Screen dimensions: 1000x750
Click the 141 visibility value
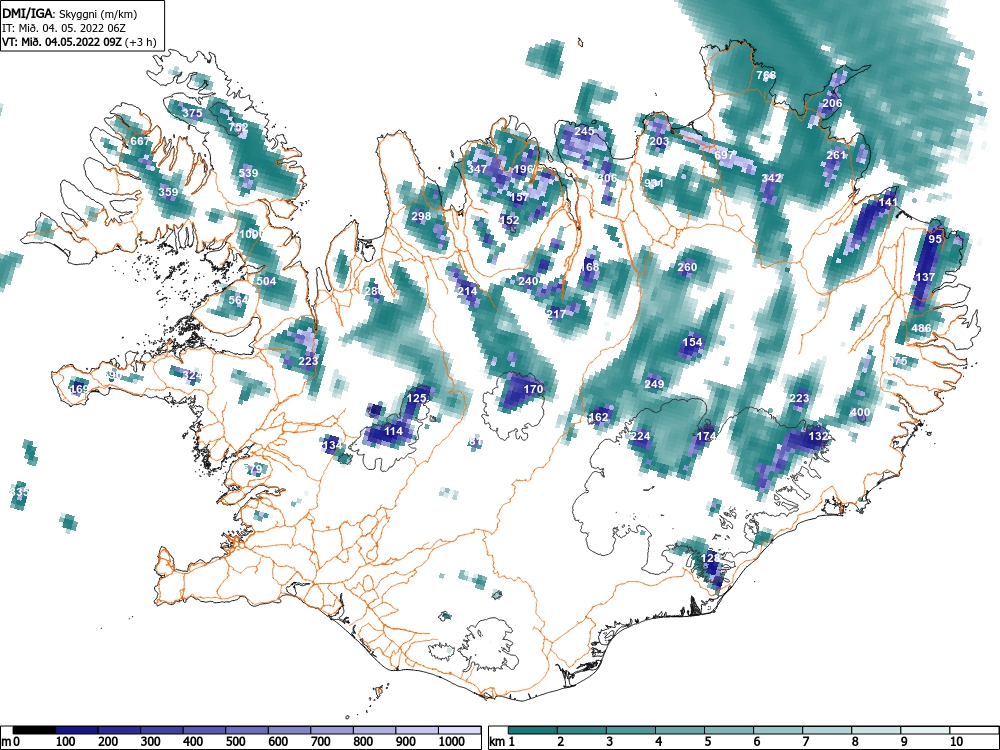[888, 202]
